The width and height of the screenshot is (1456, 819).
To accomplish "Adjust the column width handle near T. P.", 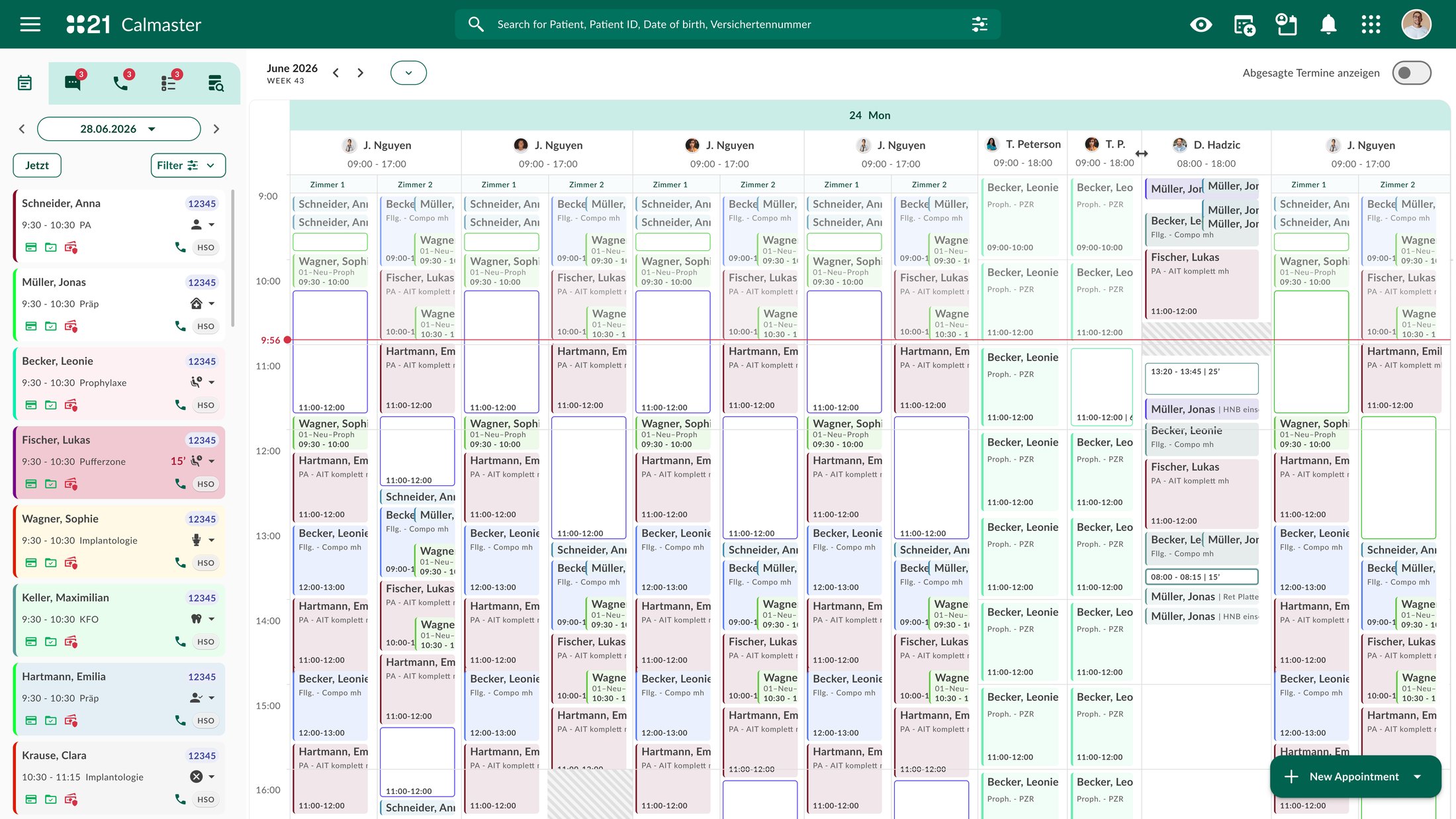I will 1142,154.
